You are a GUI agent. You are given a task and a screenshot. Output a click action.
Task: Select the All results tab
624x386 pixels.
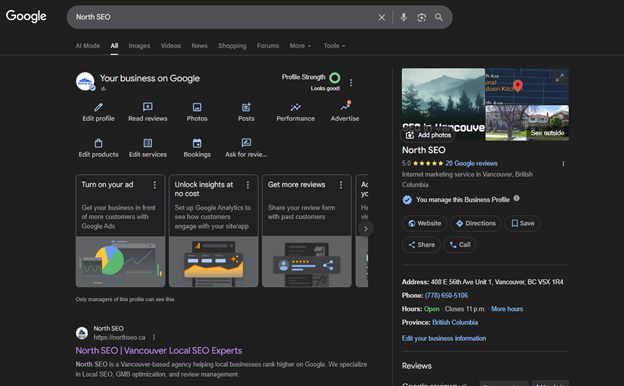tap(114, 46)
